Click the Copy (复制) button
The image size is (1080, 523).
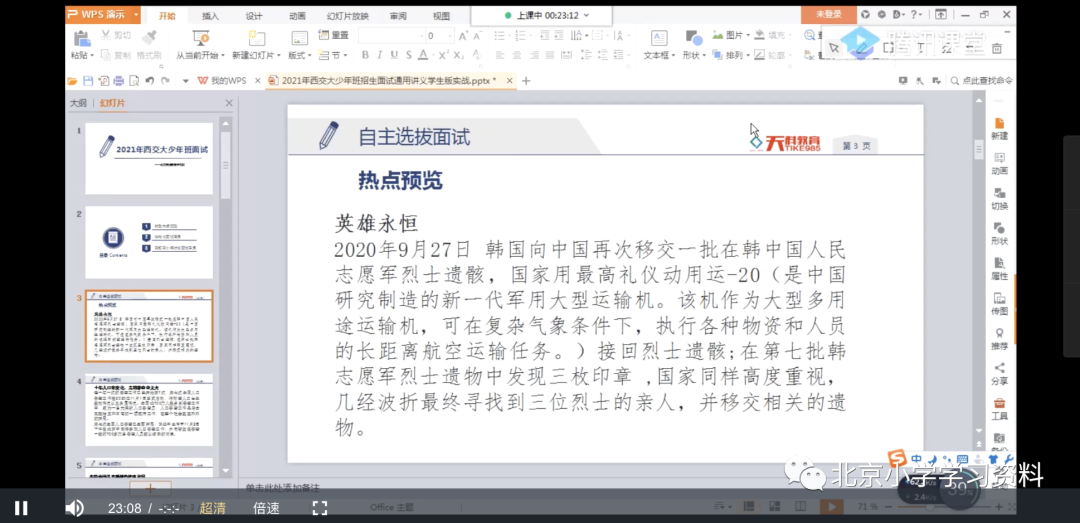coord(116,55)
